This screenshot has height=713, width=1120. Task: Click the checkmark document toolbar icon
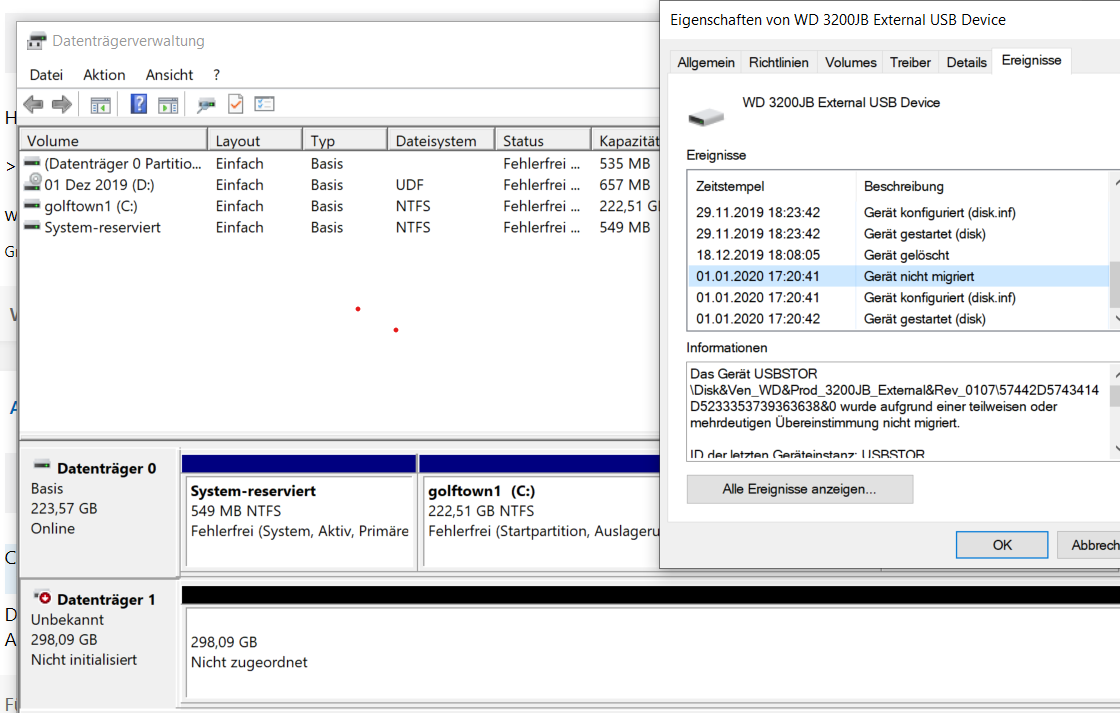point(236,104)
